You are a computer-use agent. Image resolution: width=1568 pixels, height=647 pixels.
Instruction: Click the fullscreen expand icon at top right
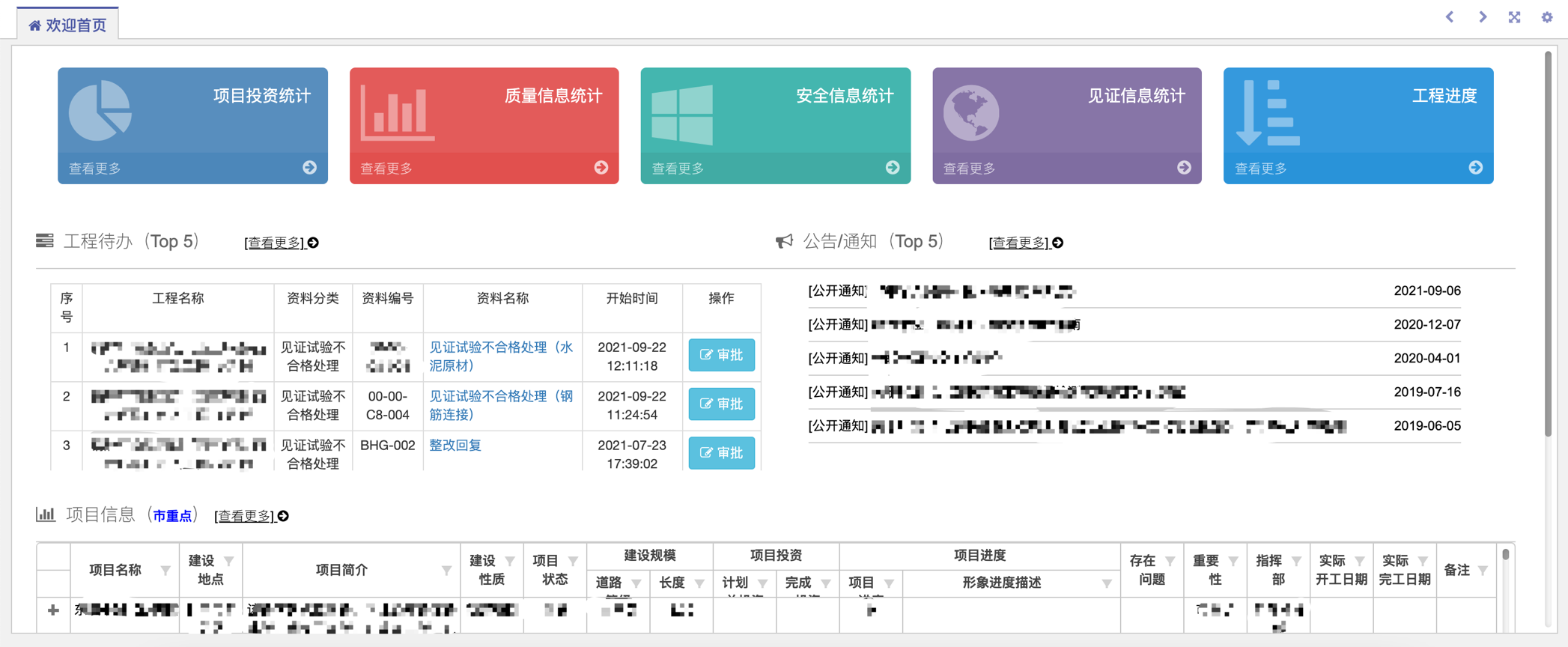pos(1514,17)
